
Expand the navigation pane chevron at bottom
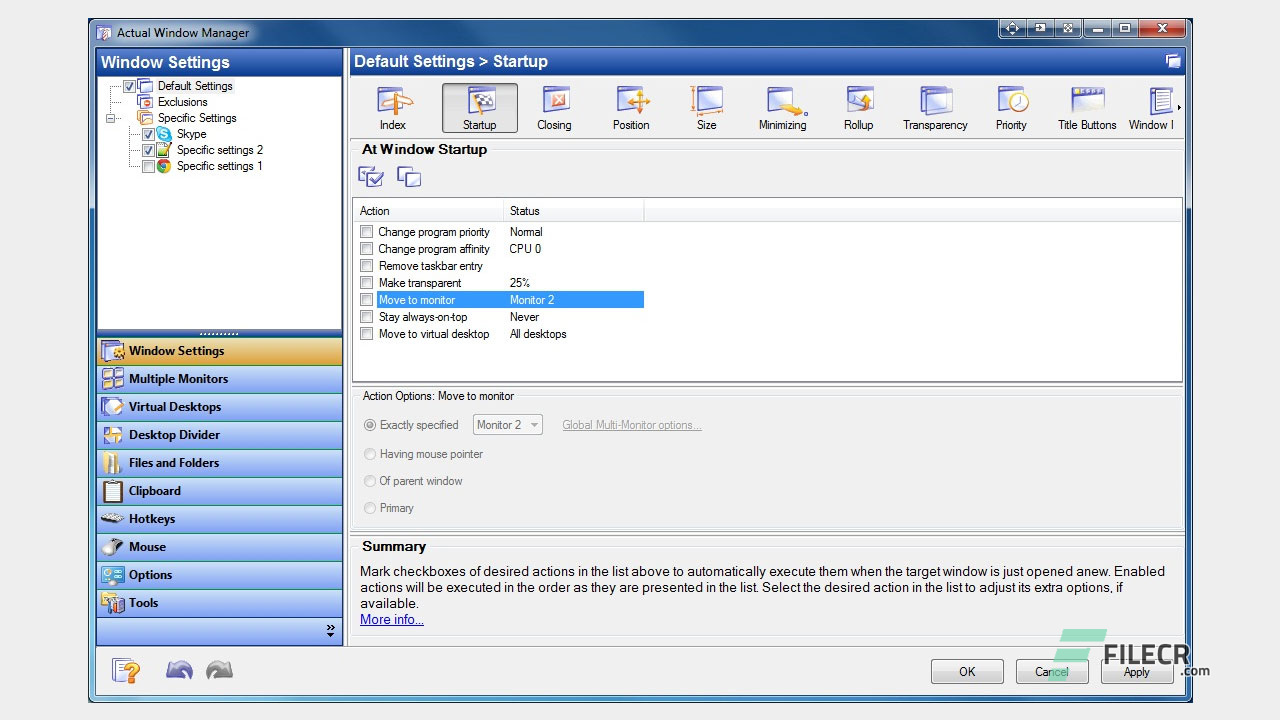[330, 631]
